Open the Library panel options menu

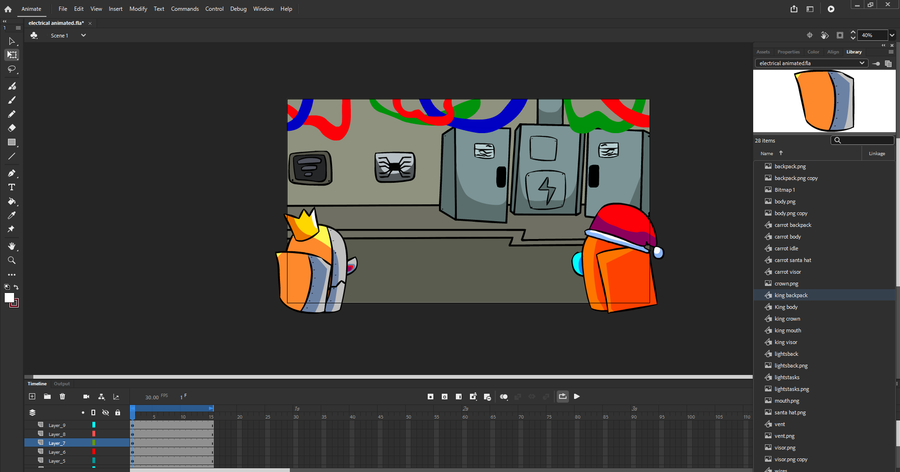point(891,52)
